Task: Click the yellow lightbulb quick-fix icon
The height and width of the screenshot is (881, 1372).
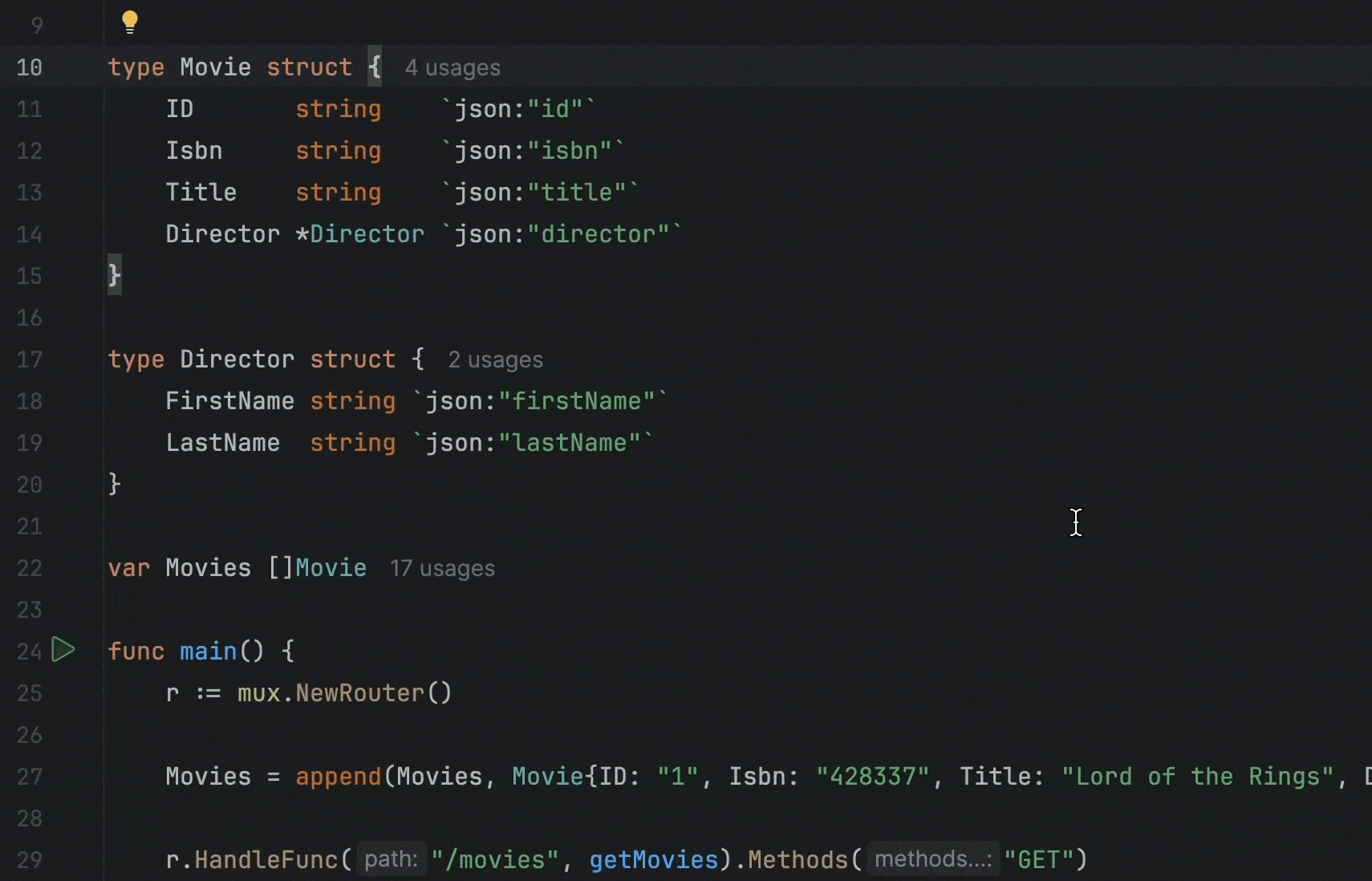Action: point(130,22)
